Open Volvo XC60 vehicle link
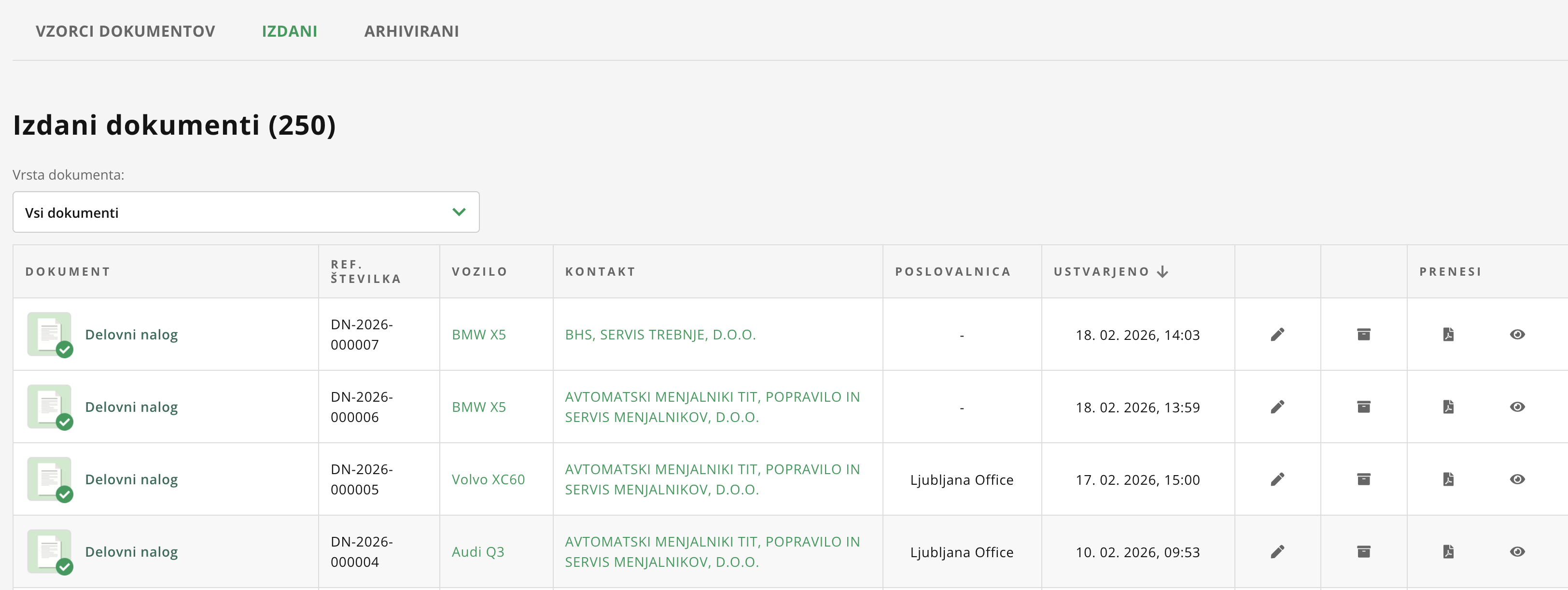Viewport: 1568px width, 590px height. click(x=488, y=479)
